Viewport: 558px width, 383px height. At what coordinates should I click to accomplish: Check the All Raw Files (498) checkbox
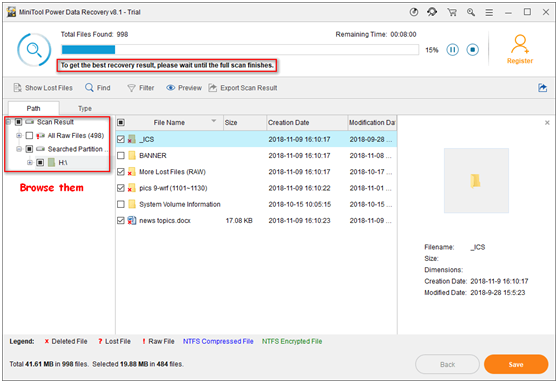tap(29, 136)
